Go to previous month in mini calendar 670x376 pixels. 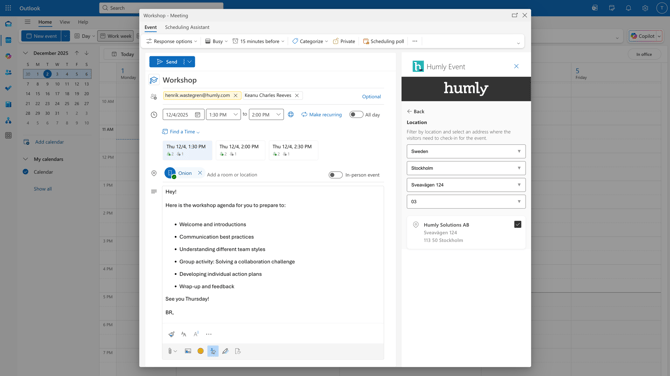(76, 53)
